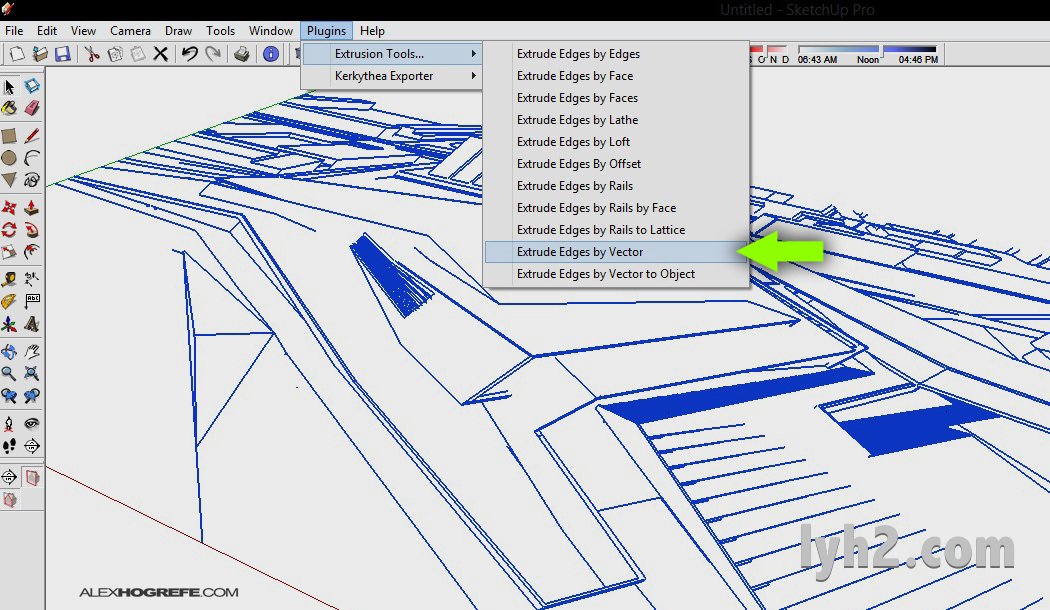
Task: Create a new file with the New icon
Action: (17, 54)
